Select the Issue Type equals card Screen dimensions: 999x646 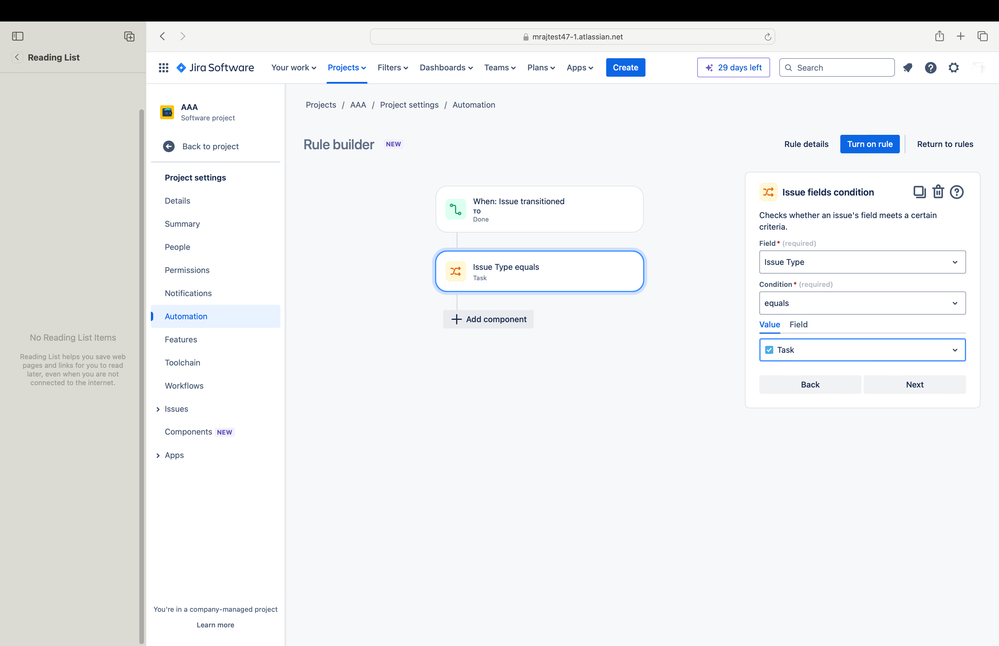click(x=540, y=271)
